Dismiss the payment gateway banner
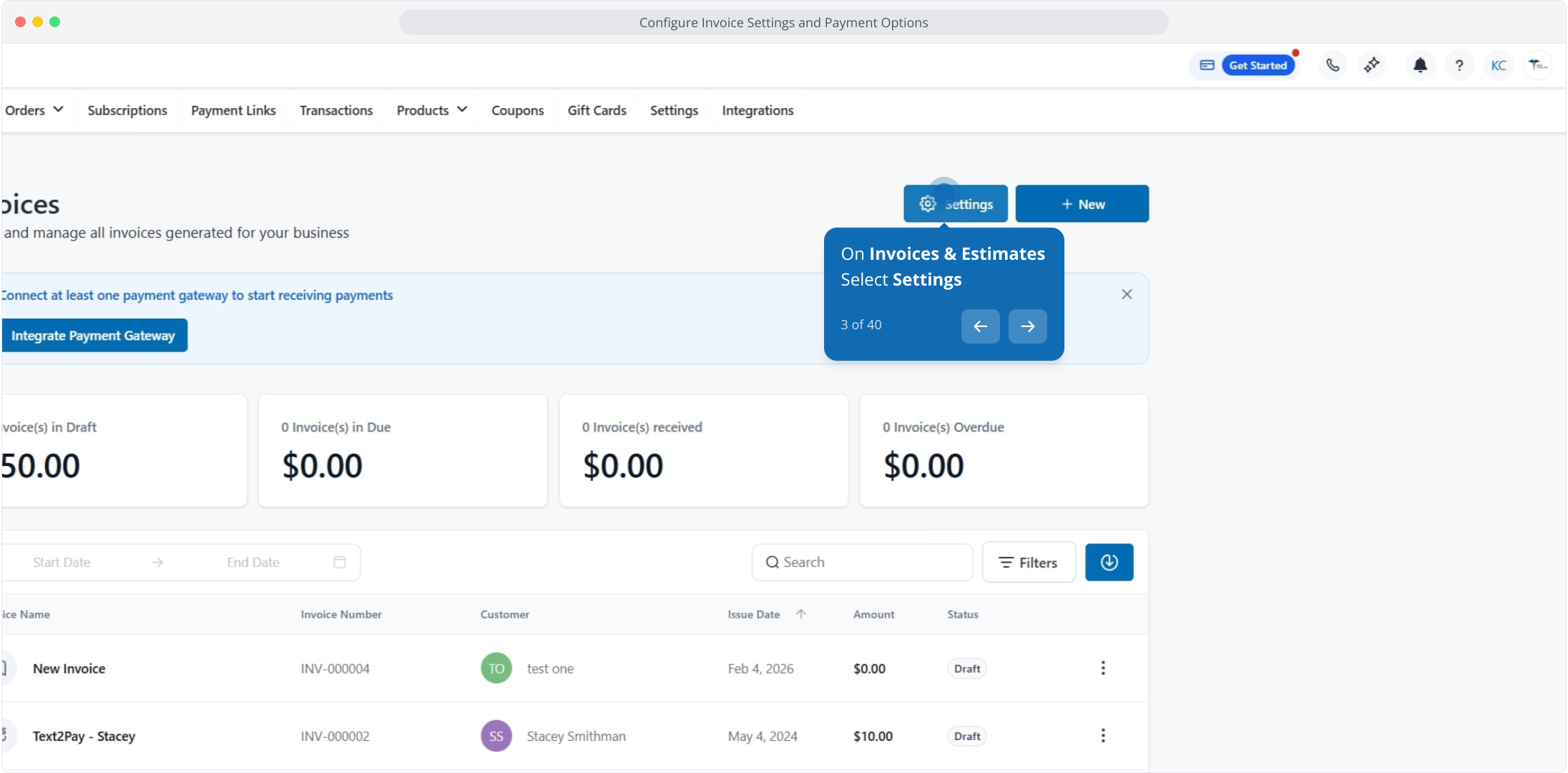 [1127, 294]
